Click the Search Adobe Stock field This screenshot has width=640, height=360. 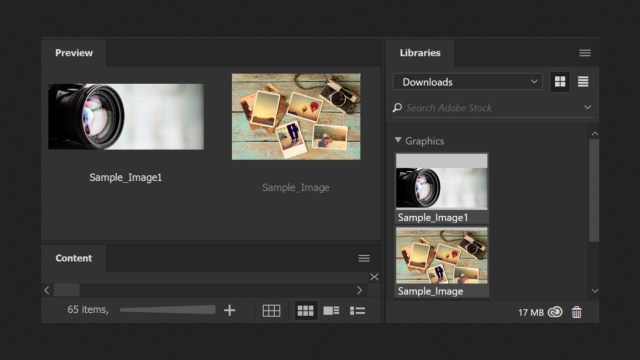(x=492, y=108)
